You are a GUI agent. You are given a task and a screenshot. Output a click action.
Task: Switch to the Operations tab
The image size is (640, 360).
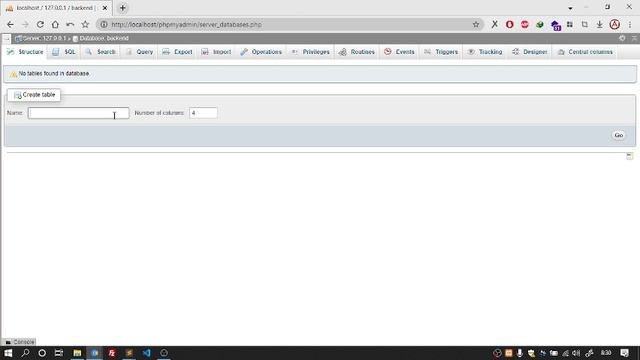261,52
